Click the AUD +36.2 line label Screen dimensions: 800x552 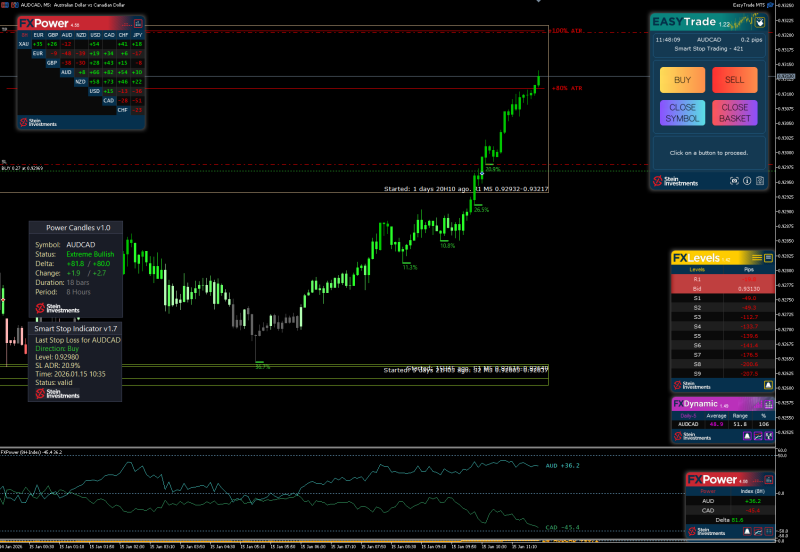[x=563, y=466]
